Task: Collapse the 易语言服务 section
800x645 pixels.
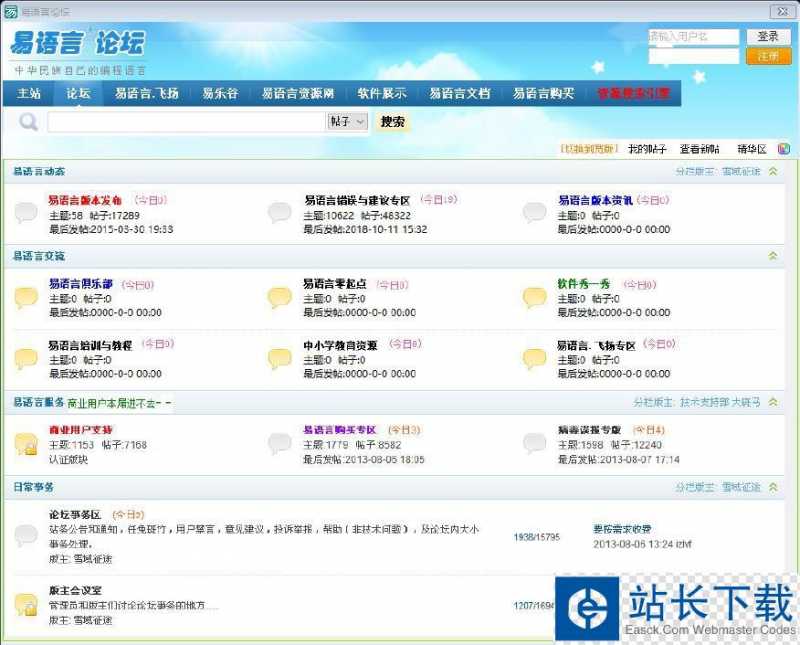Action: pyautogui.click(x=773, y=403)
